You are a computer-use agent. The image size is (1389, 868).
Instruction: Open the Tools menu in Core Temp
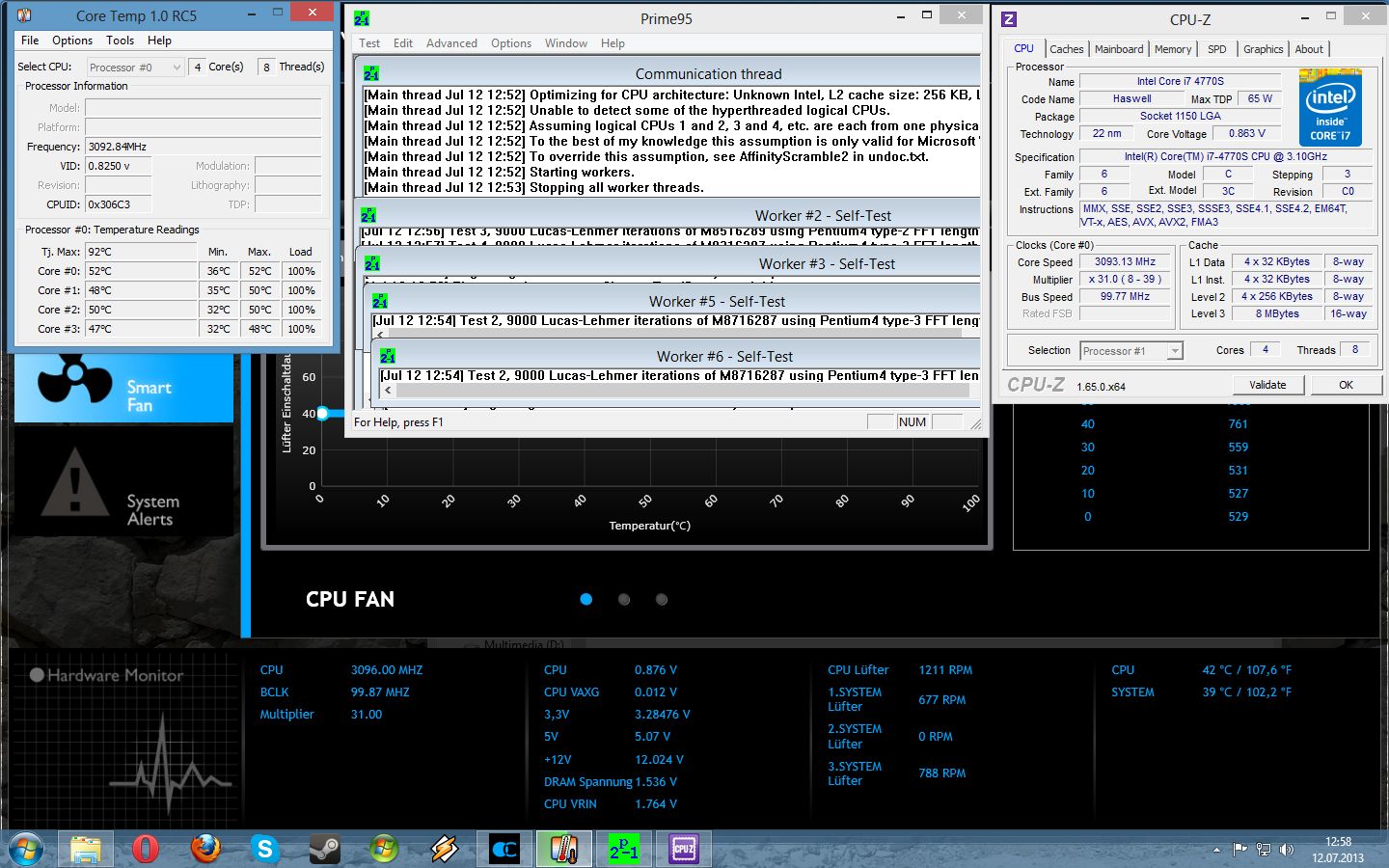[120, 41]
